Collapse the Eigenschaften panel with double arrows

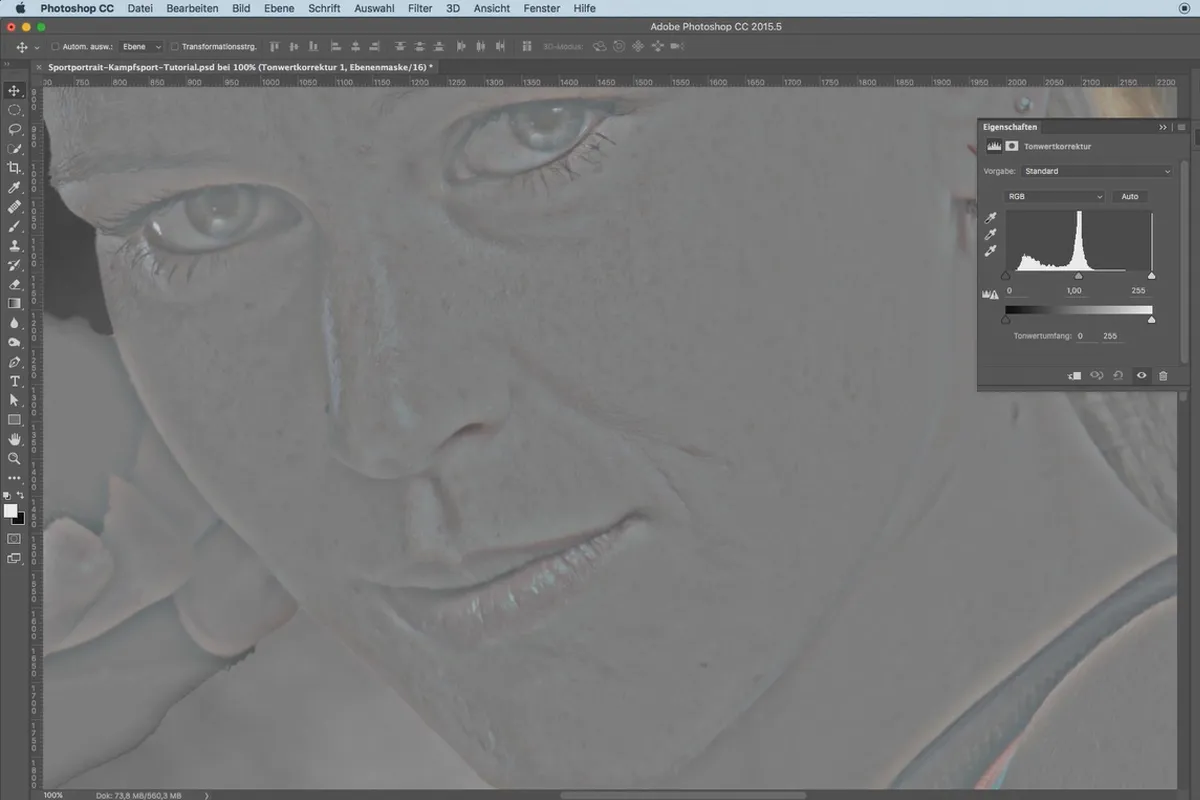coord(1163,127)
